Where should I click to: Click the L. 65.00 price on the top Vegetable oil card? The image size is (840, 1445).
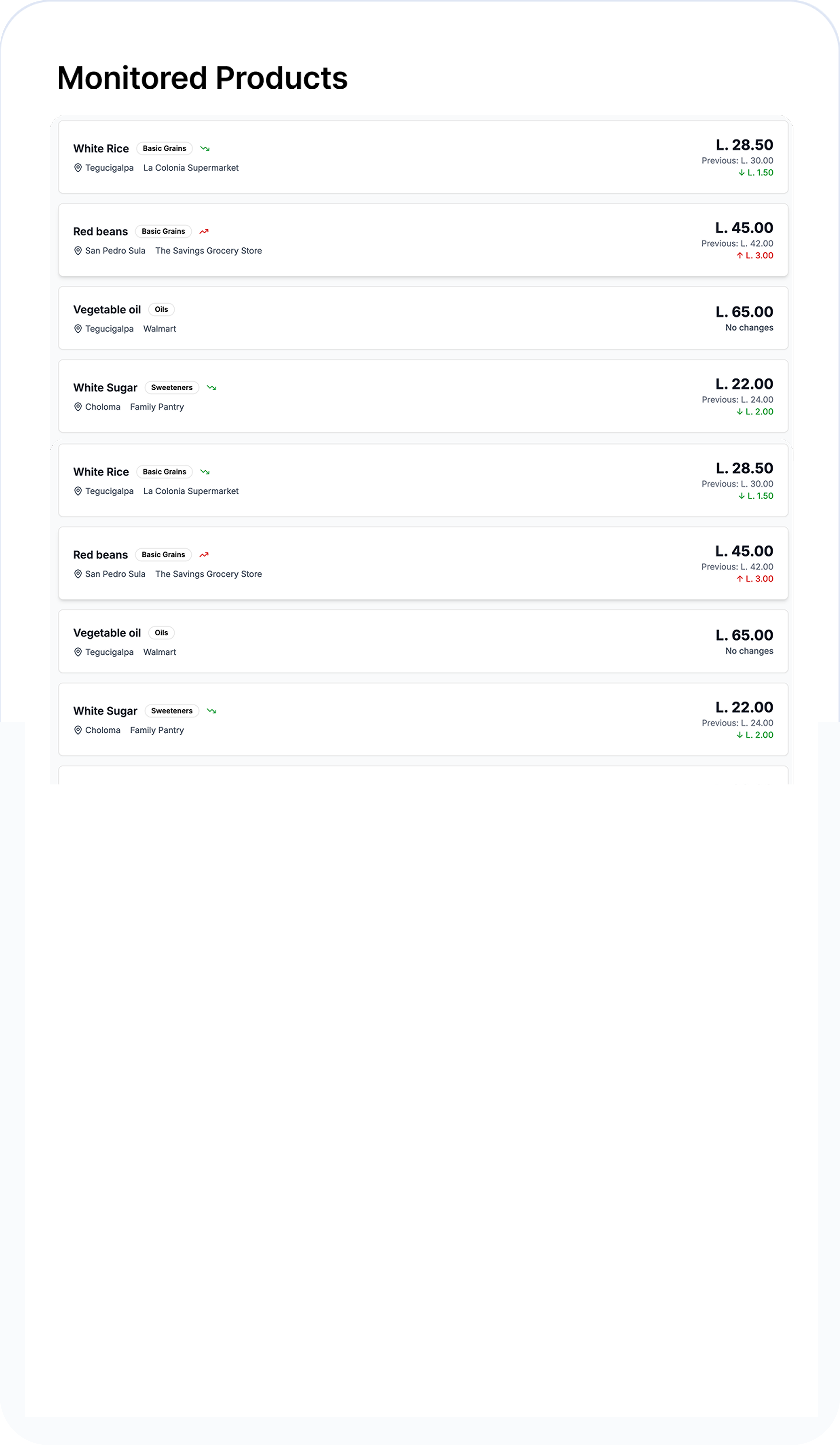(744, 312)
